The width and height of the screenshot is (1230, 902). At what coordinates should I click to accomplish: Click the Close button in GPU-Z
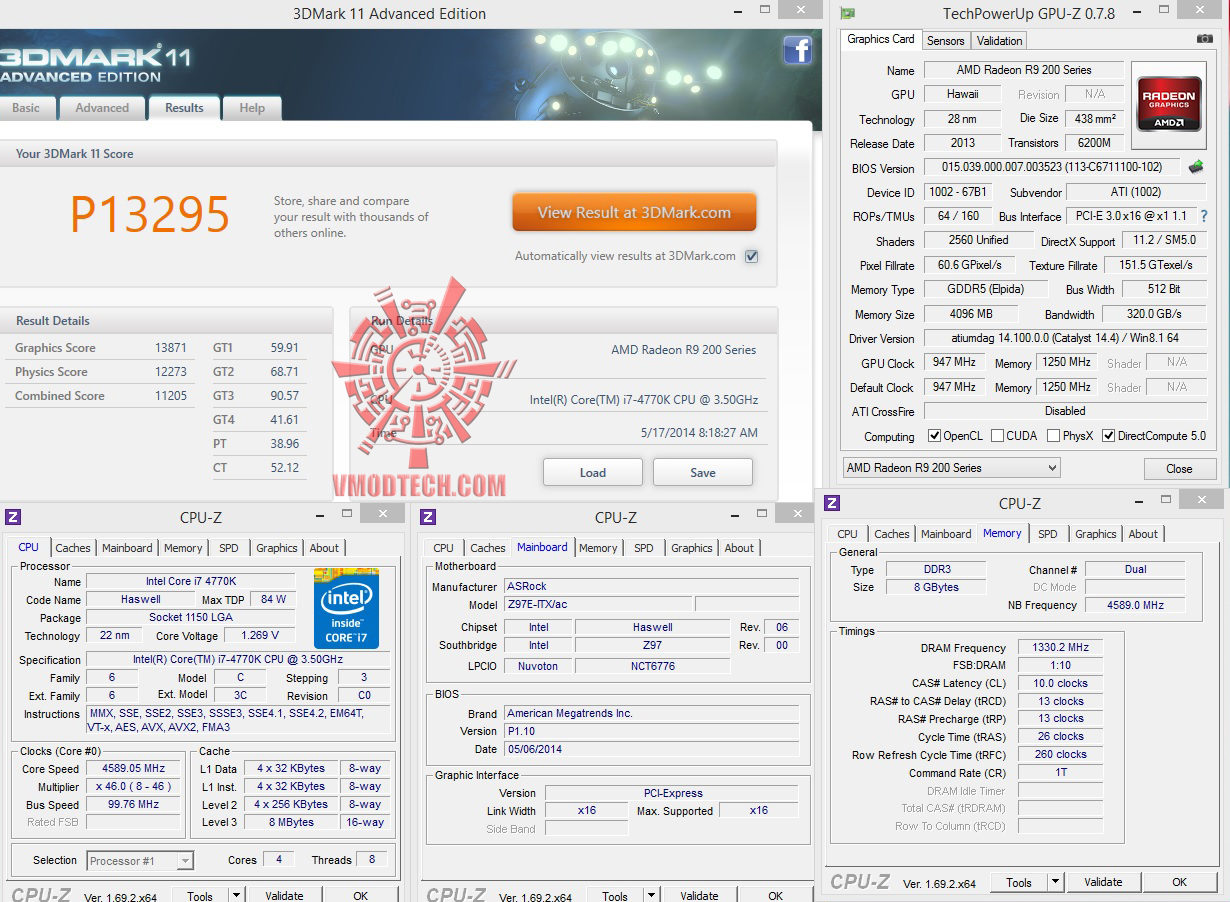1179,468
